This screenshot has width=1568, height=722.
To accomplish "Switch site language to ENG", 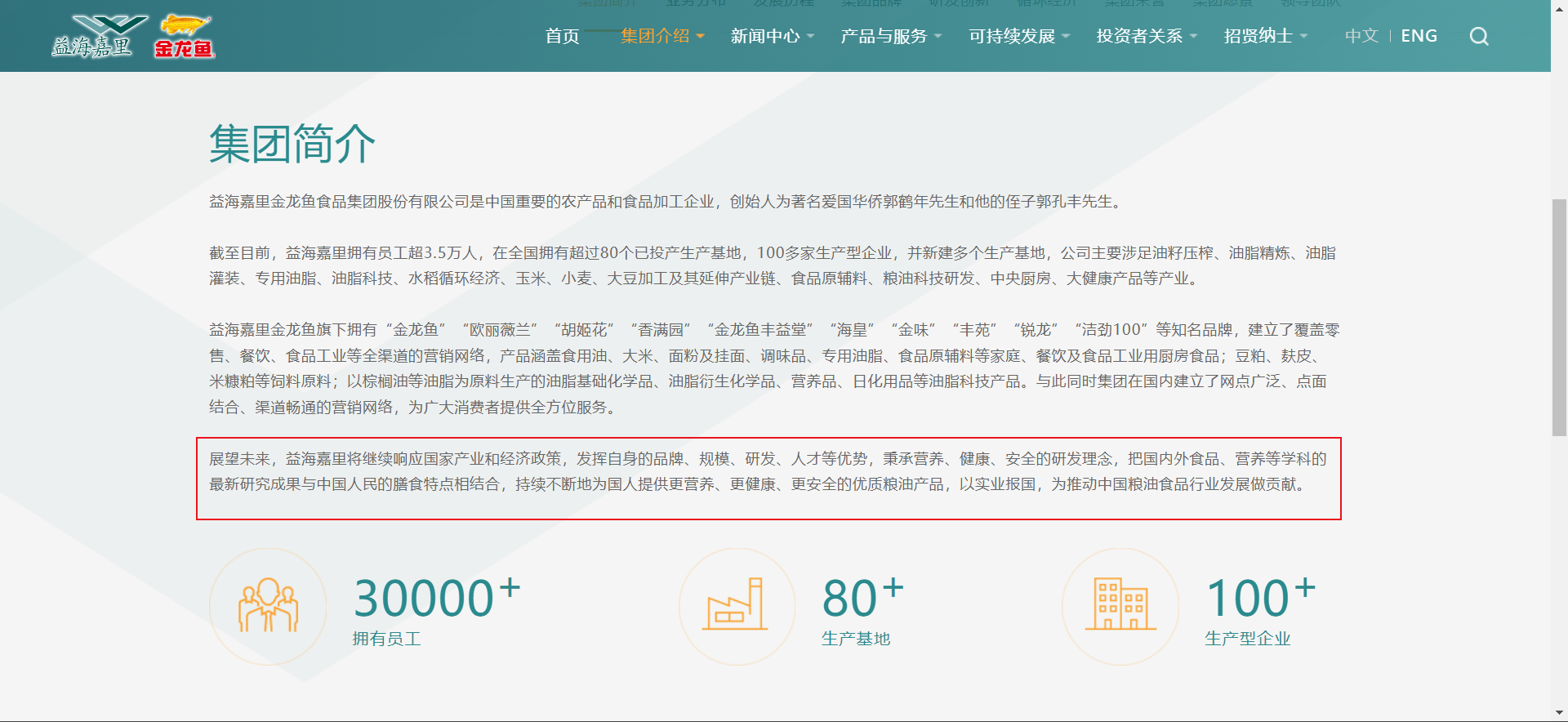I will [x=1419, y=37].
